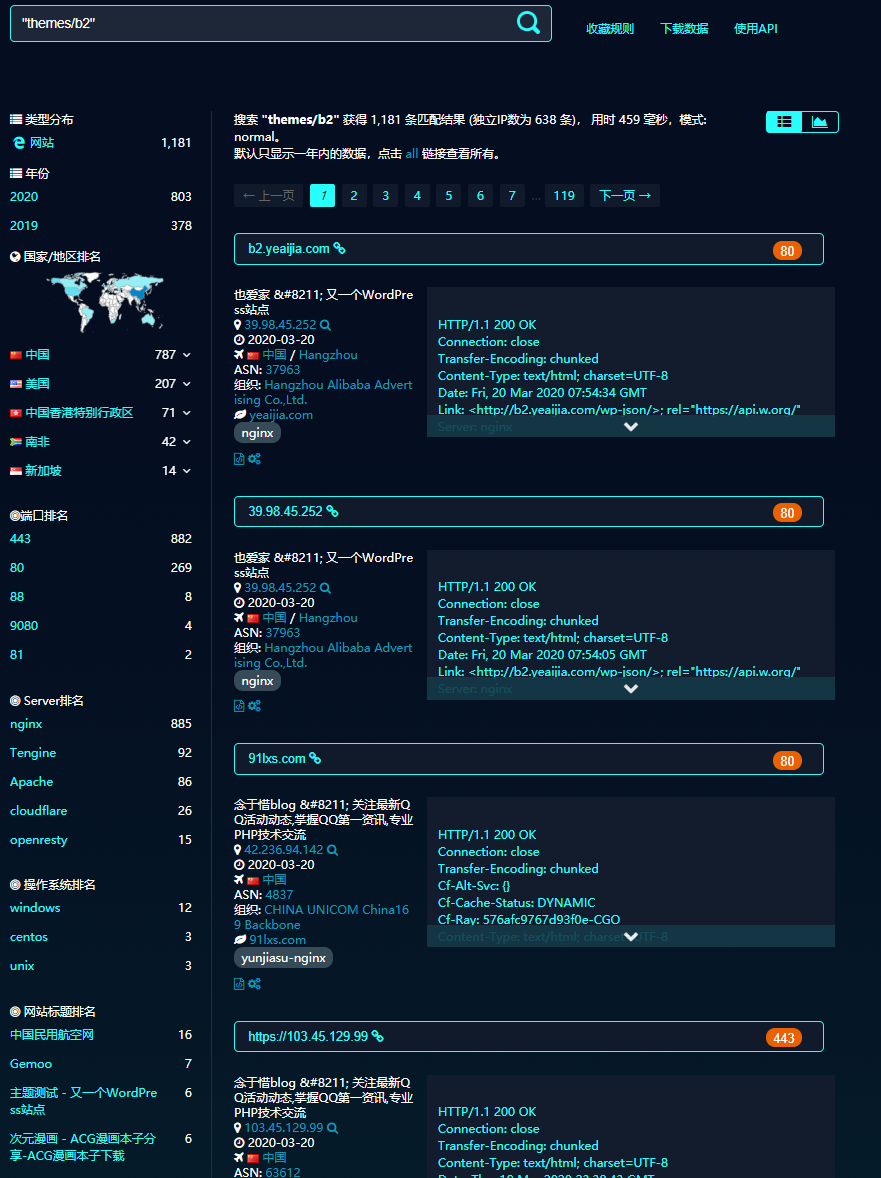Open the source code icon under the 91lxs.com result
The width and height of the screenshot is (881, 1178).
(x=239, y=983)
